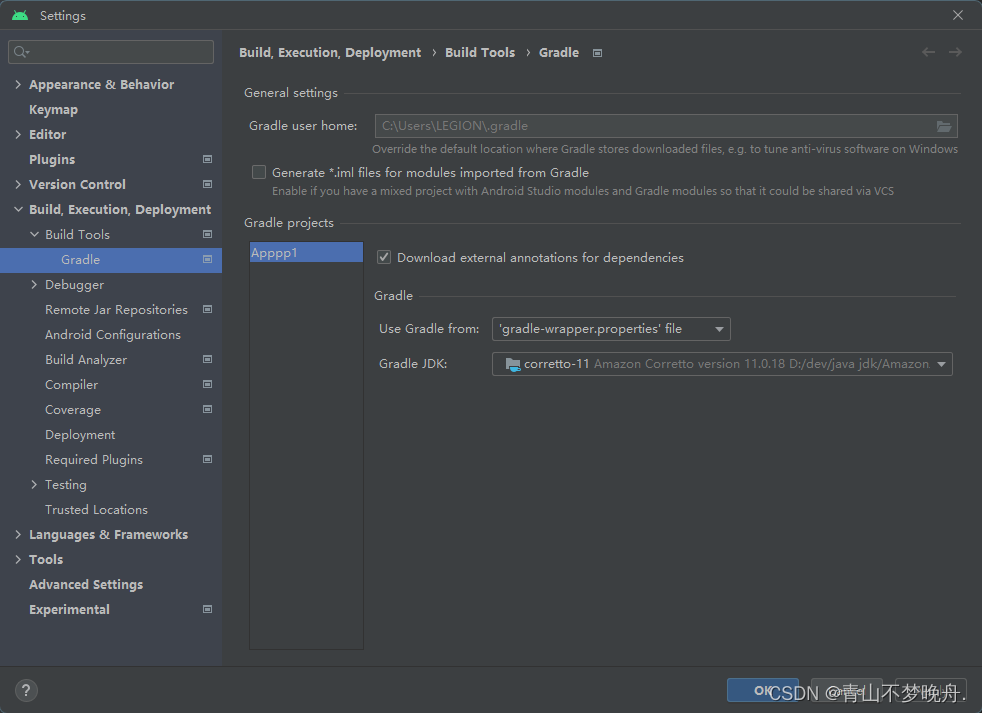The image size is (982, 713).
Task: Click the project-level icon next to Required Plugins
Action: pos(207,459)
